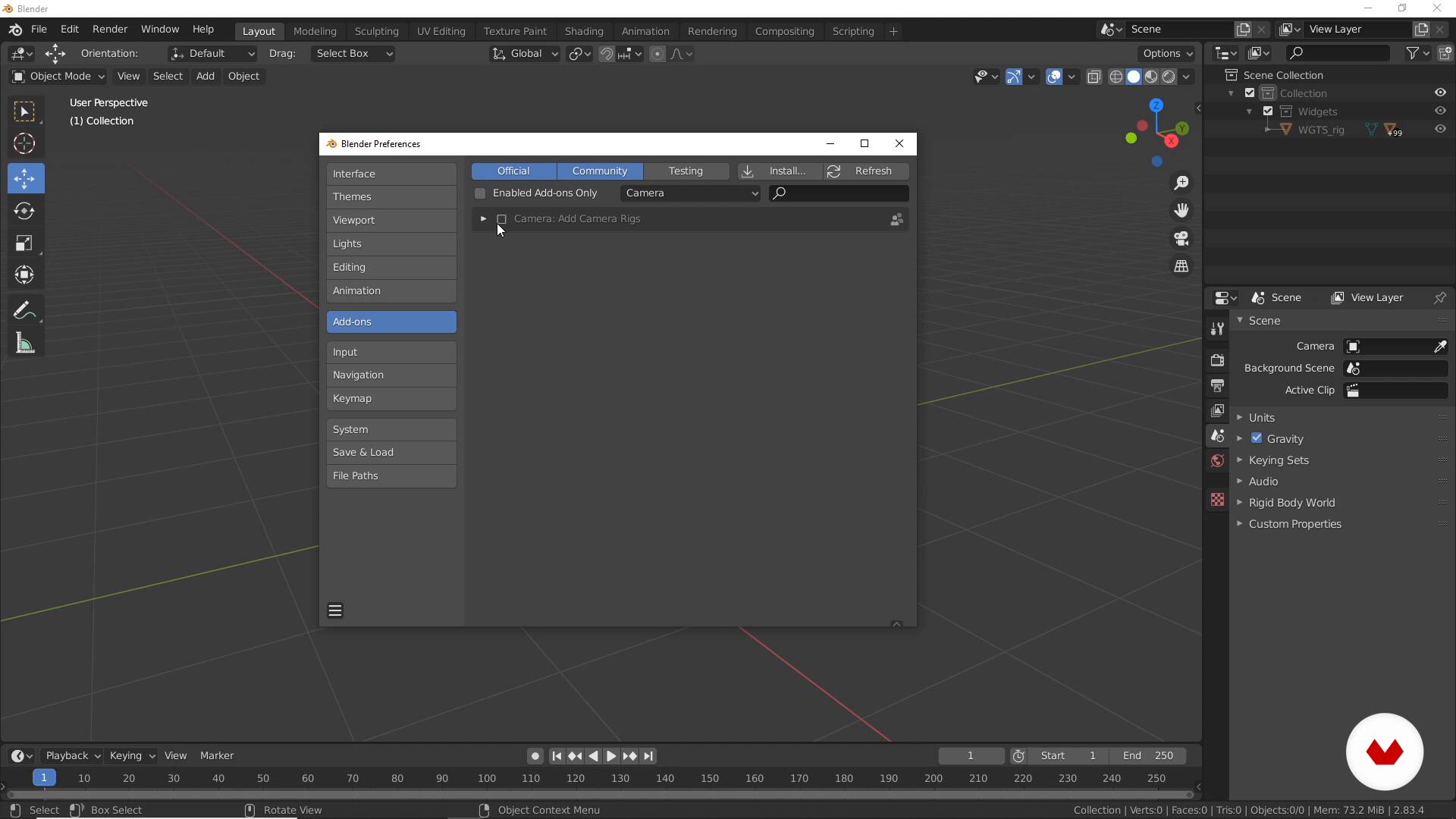
Task: Activate the Transform tool
Action: (x=24, y=275)
